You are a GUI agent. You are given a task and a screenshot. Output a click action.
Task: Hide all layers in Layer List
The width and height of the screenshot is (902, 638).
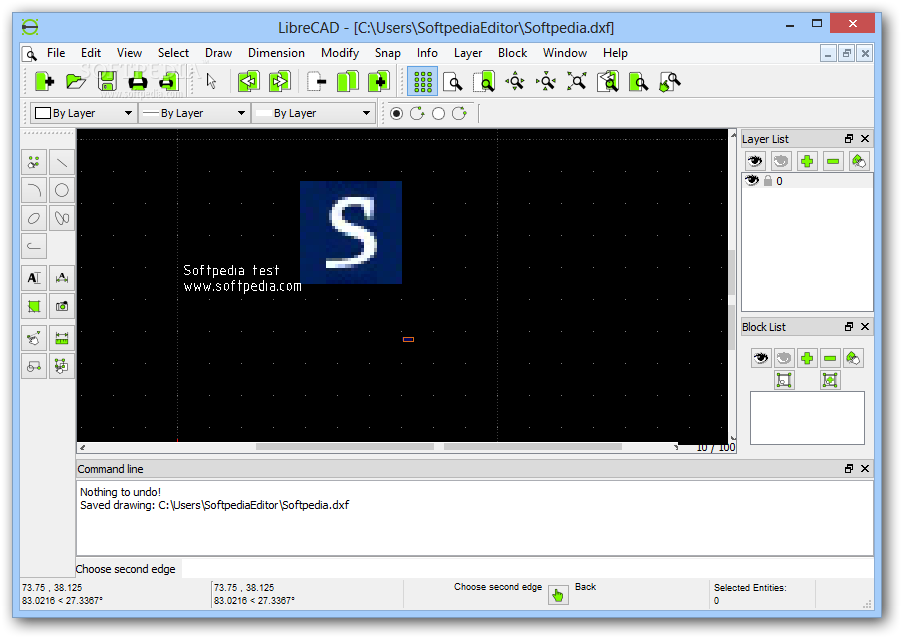point(781,161)
